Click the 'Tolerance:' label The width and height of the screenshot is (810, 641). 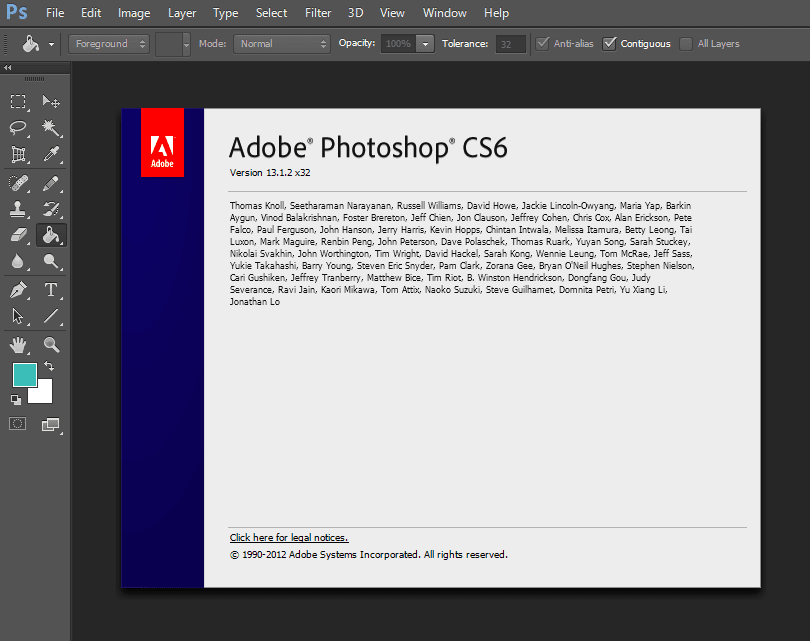pos(465,43)
